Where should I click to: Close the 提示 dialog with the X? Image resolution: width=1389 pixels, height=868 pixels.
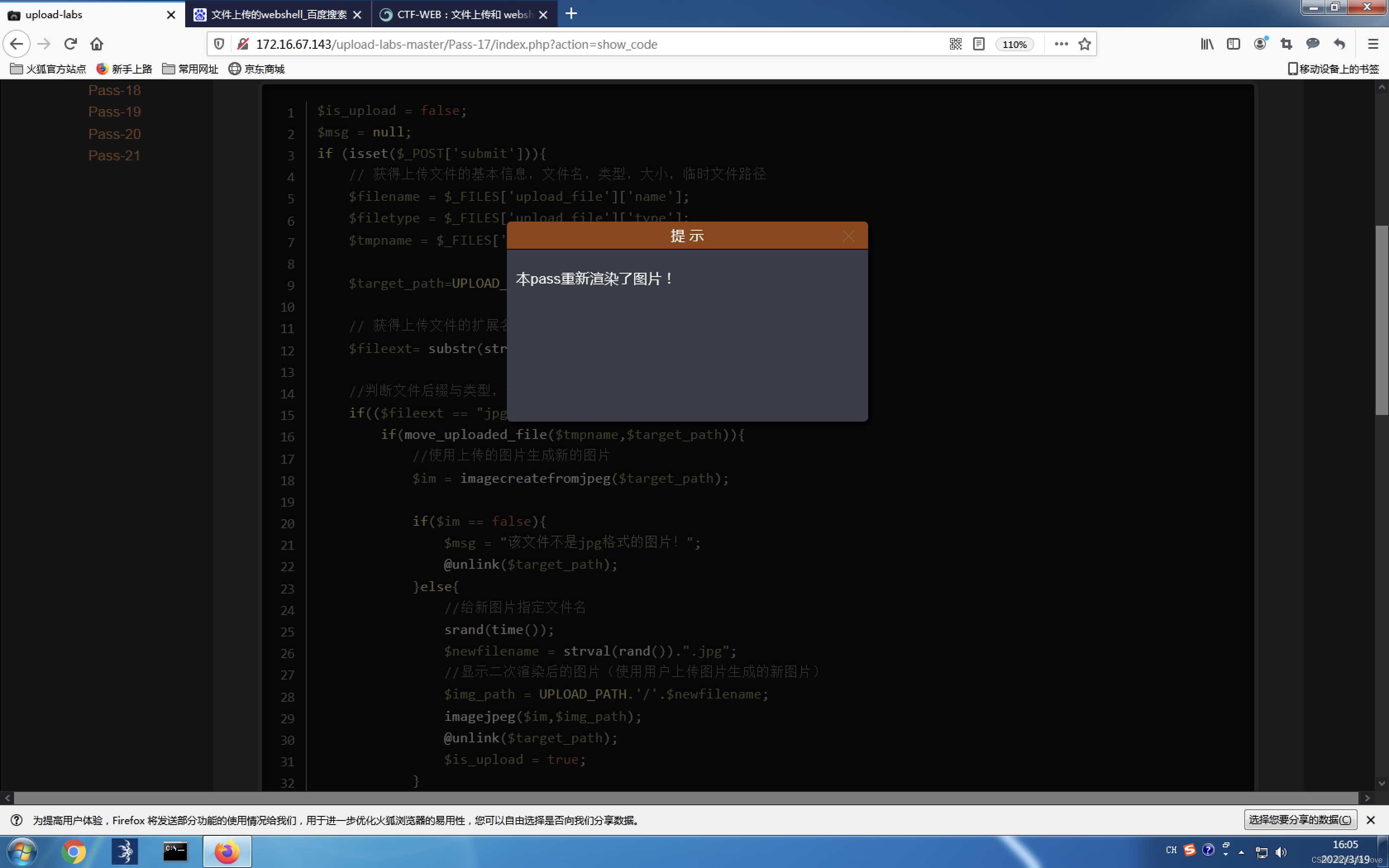848,236
